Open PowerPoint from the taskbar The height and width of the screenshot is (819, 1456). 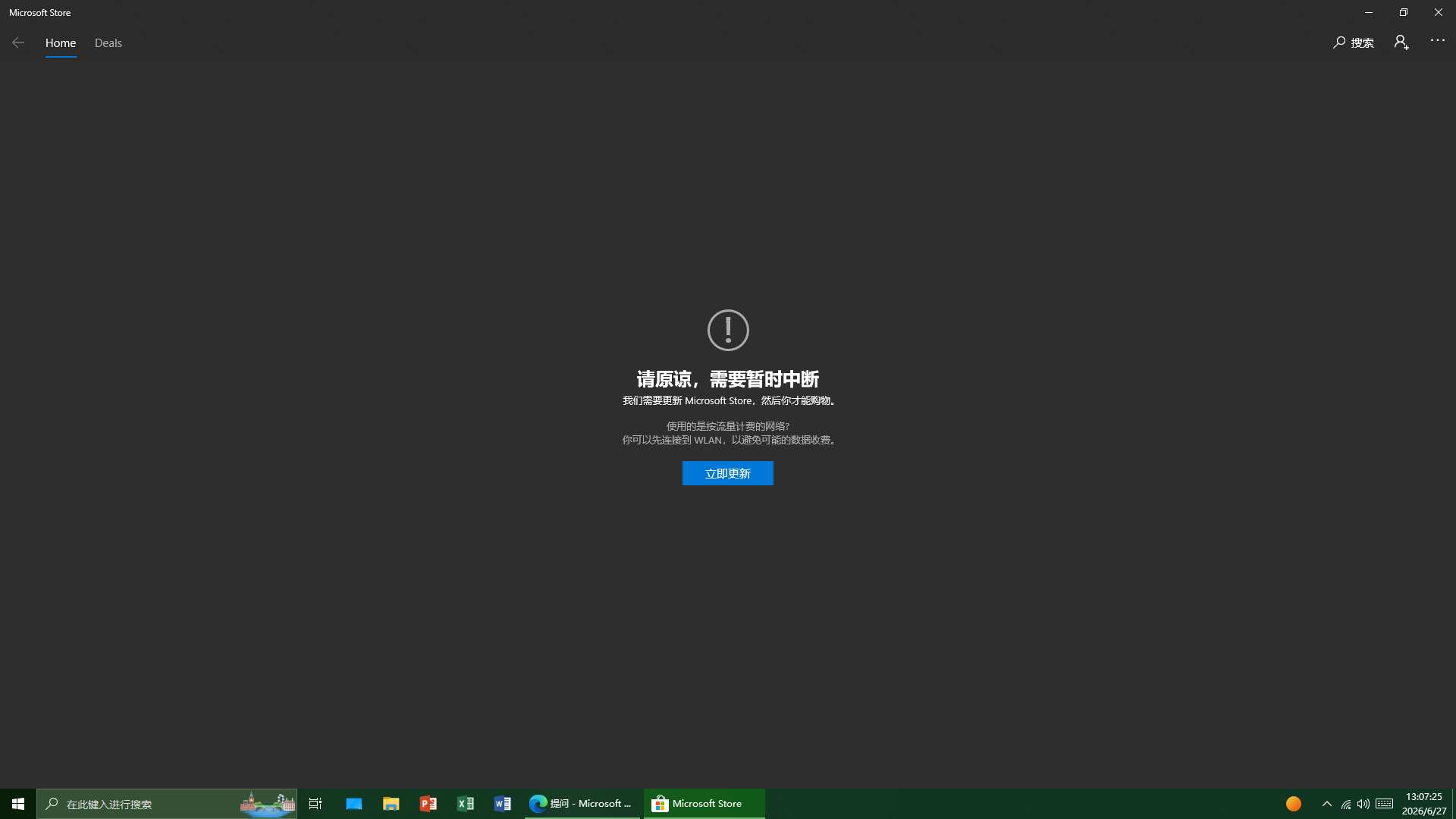click(428, 804)
